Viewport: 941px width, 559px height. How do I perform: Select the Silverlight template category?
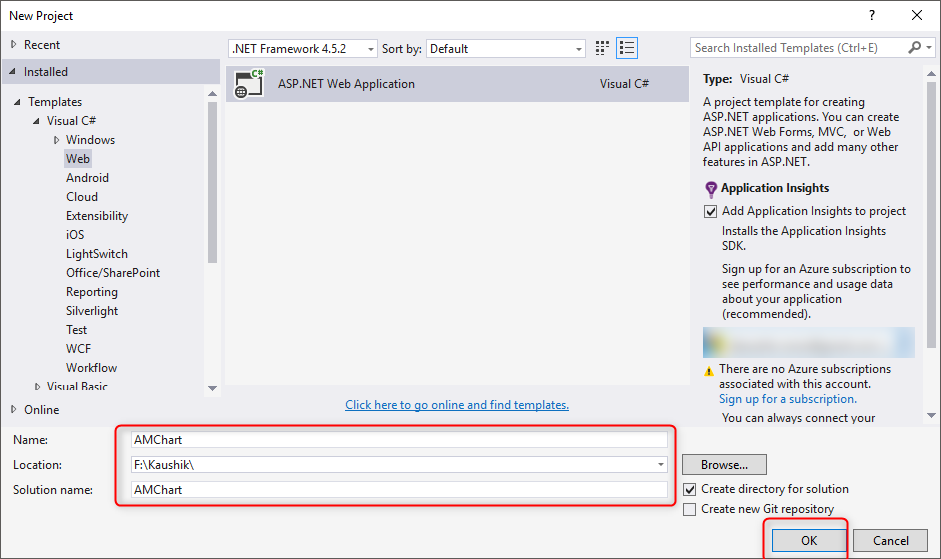(x=92, y=311)
